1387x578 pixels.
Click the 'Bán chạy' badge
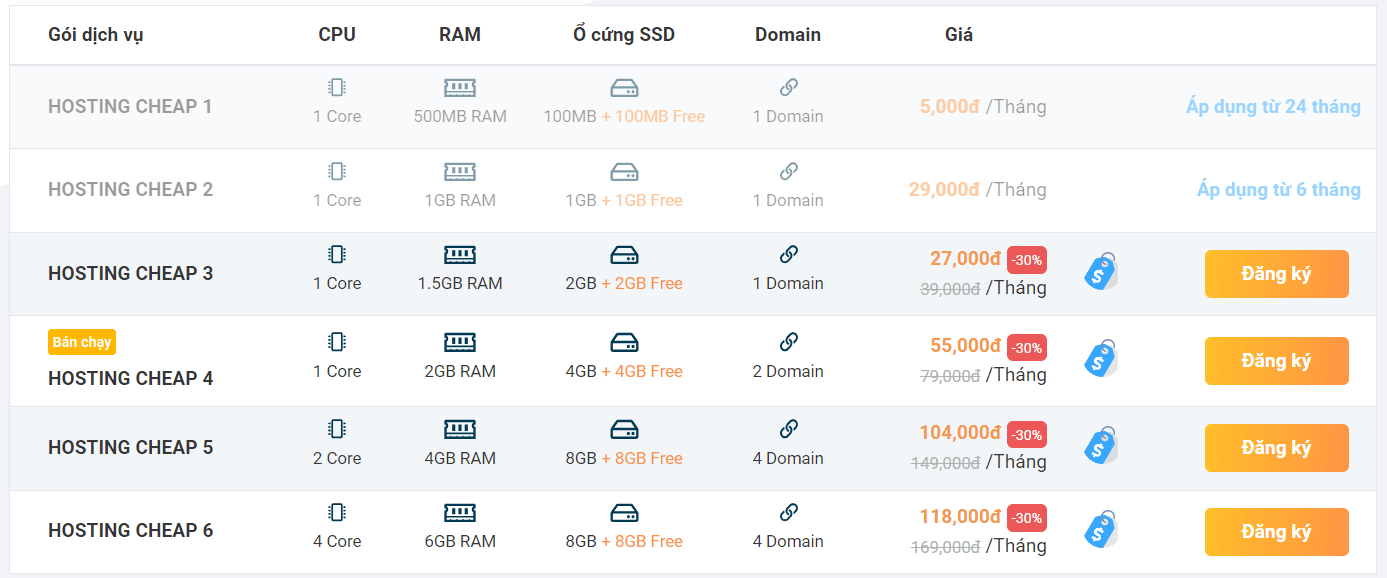(82, 342)
